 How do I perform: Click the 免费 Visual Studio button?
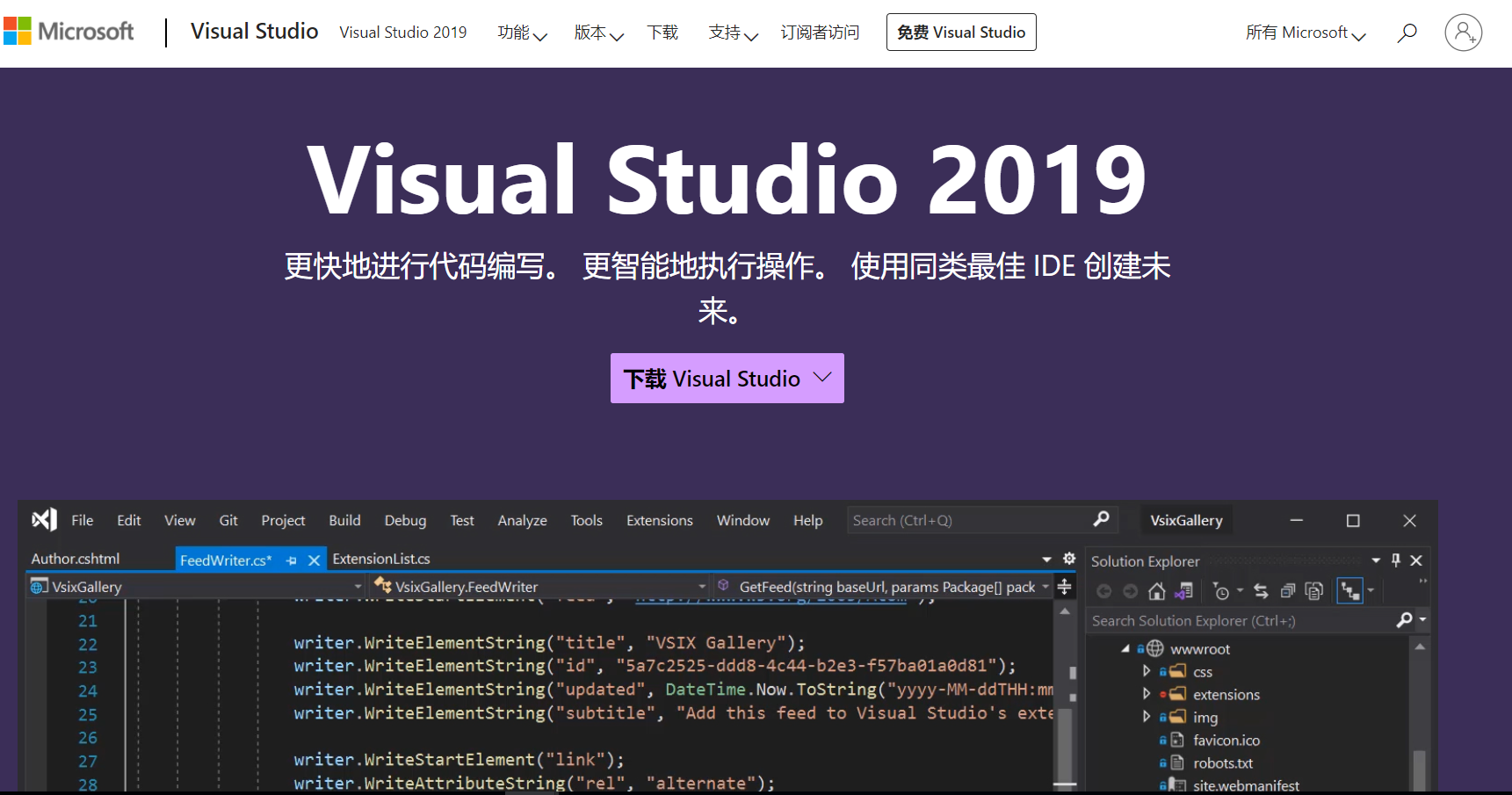pyautogui.click(x=961, y=33)
